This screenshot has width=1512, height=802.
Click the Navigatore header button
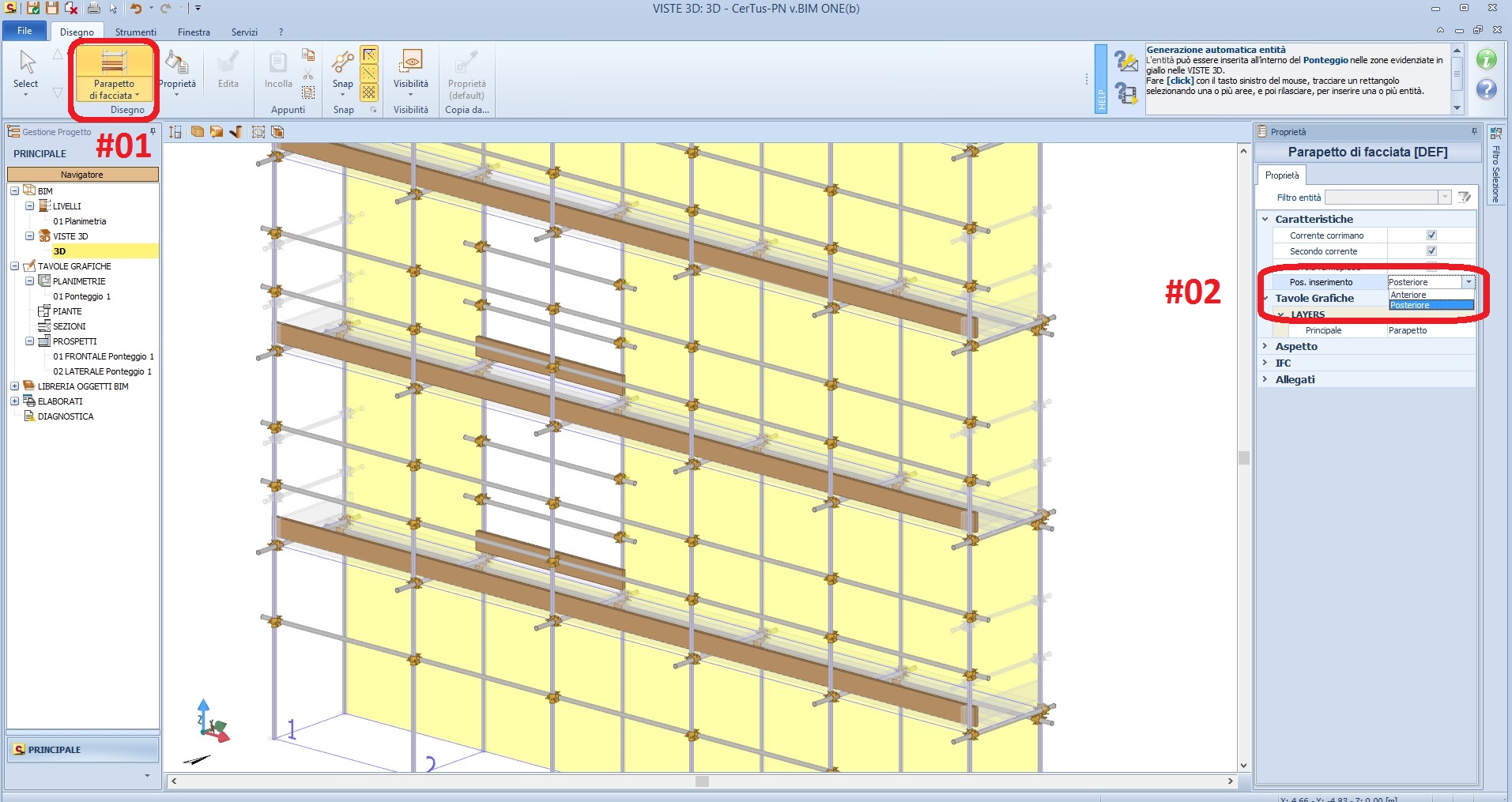tap(82, 175)
